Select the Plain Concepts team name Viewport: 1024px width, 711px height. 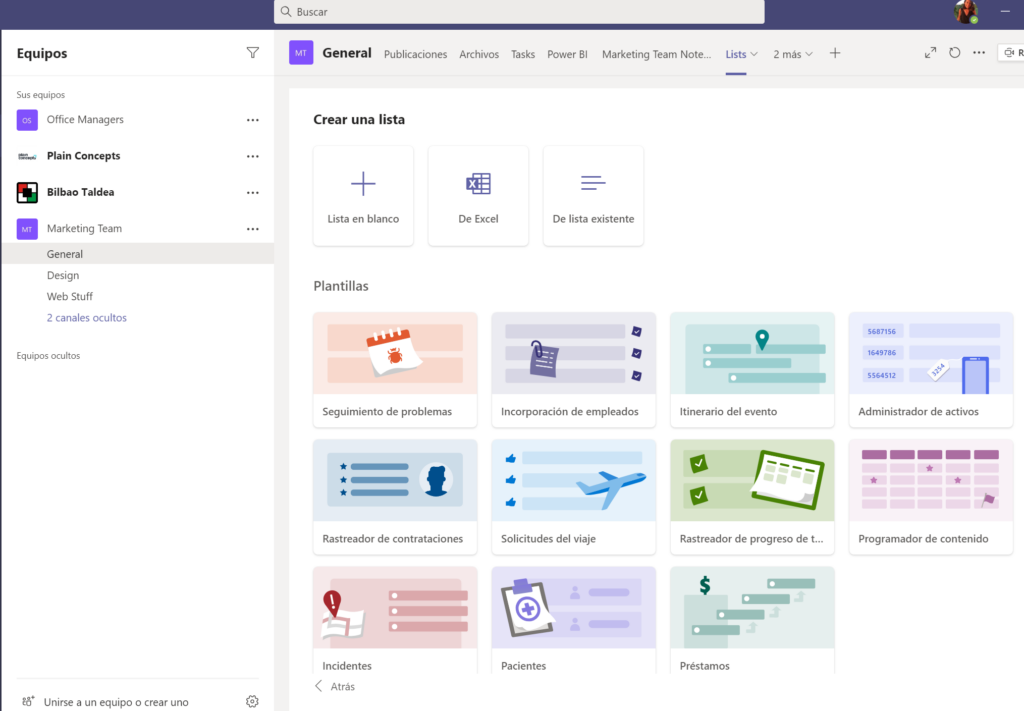tap(84, 156)
